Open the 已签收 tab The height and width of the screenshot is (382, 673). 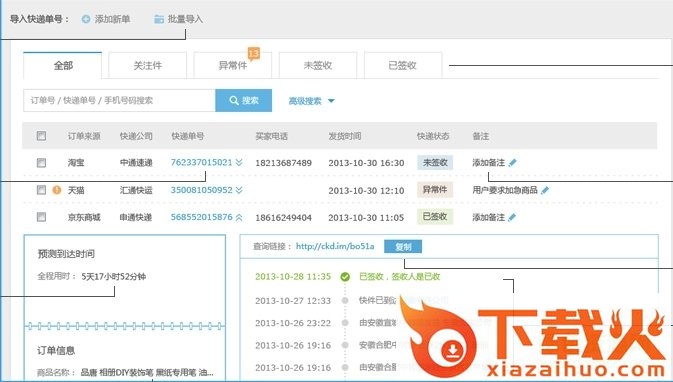point(403,66)
